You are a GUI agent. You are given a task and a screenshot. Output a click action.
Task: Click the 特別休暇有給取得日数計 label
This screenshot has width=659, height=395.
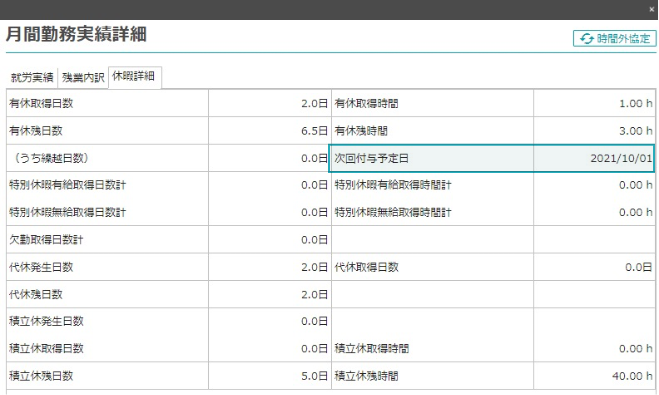click(x=68, y=185)
